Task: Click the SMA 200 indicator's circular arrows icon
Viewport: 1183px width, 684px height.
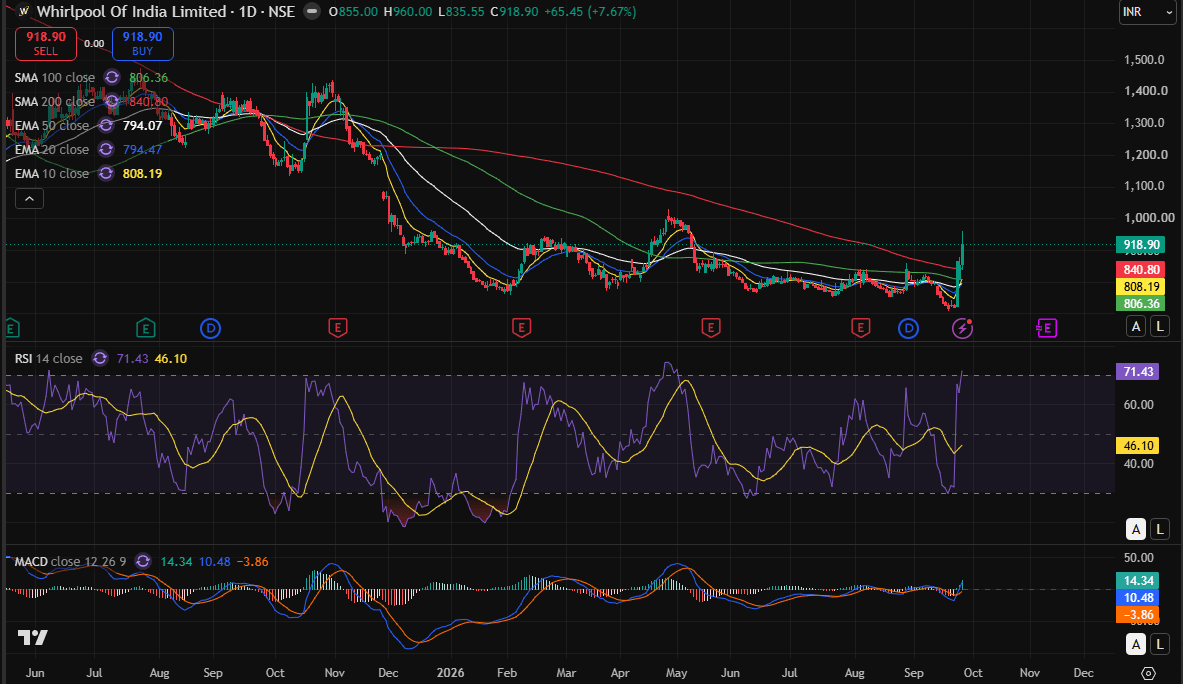Action: [x=112, y=101]
